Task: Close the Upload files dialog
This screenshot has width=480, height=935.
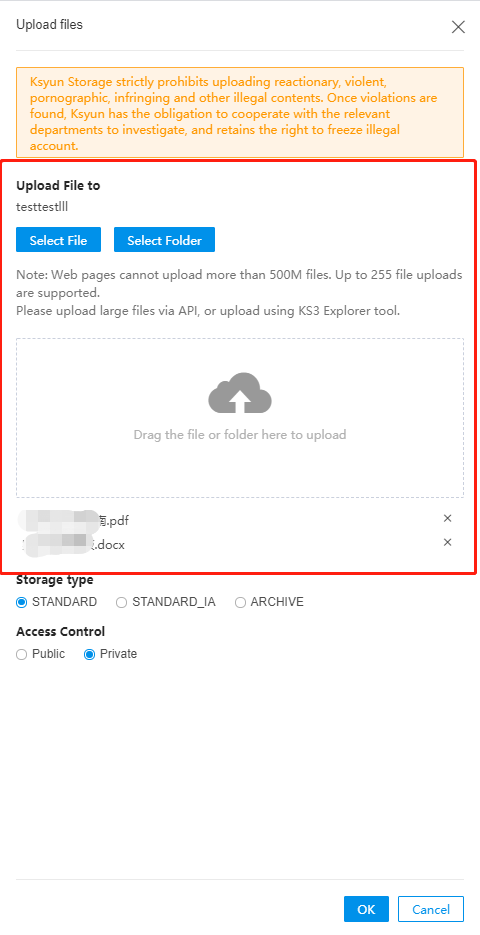Action: tap(458, 27)
